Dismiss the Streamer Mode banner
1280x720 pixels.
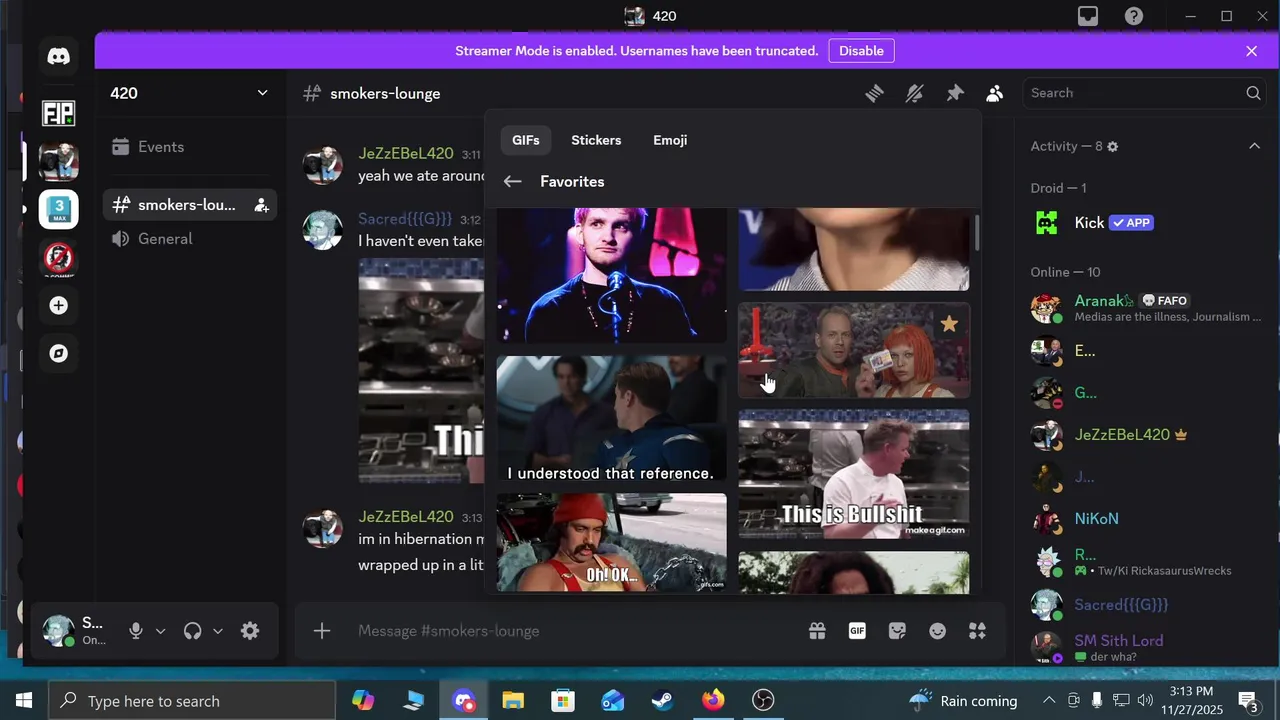click(x=1251, y=51)
